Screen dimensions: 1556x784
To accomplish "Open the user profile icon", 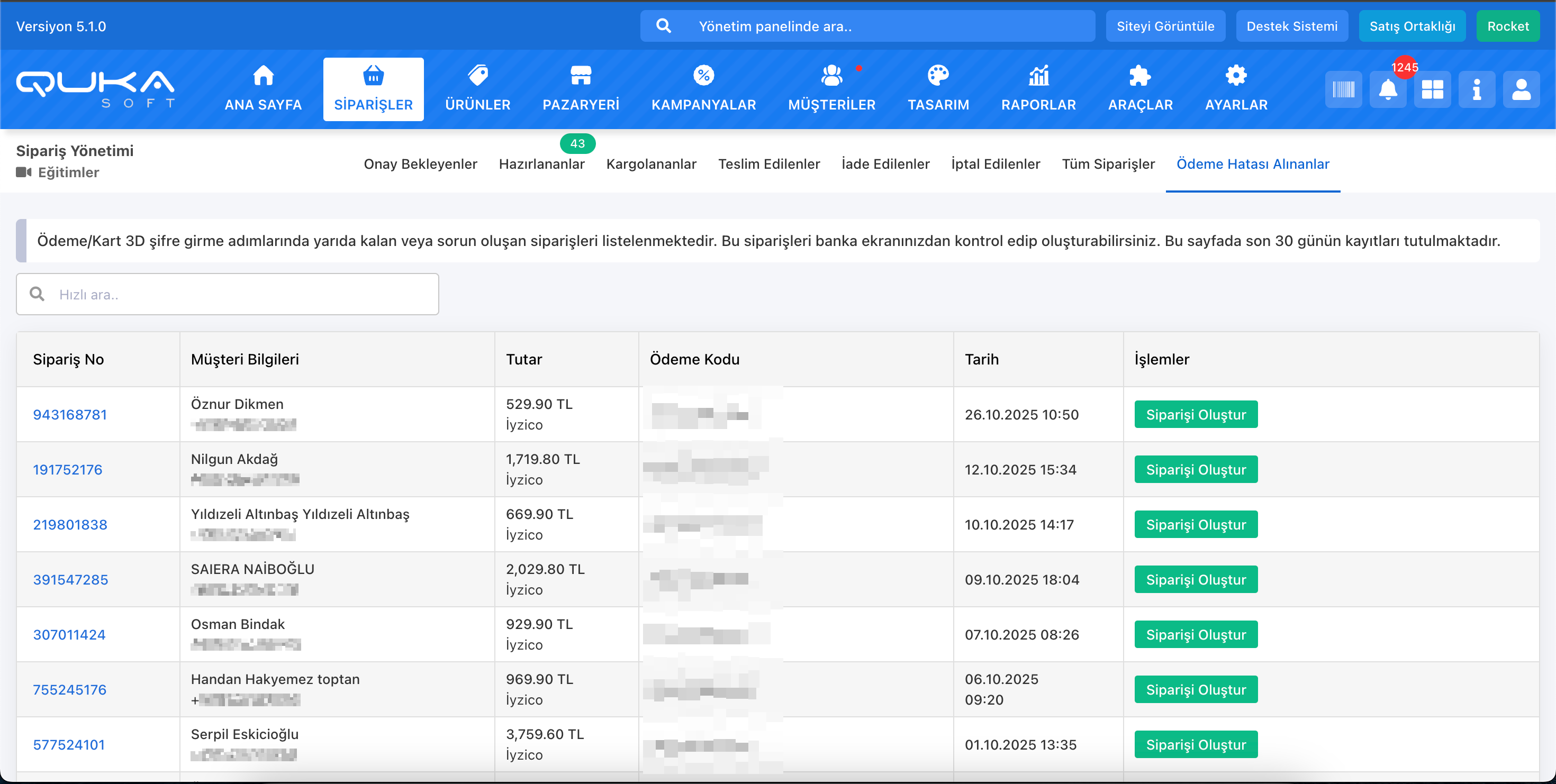I will point(1521,90).
